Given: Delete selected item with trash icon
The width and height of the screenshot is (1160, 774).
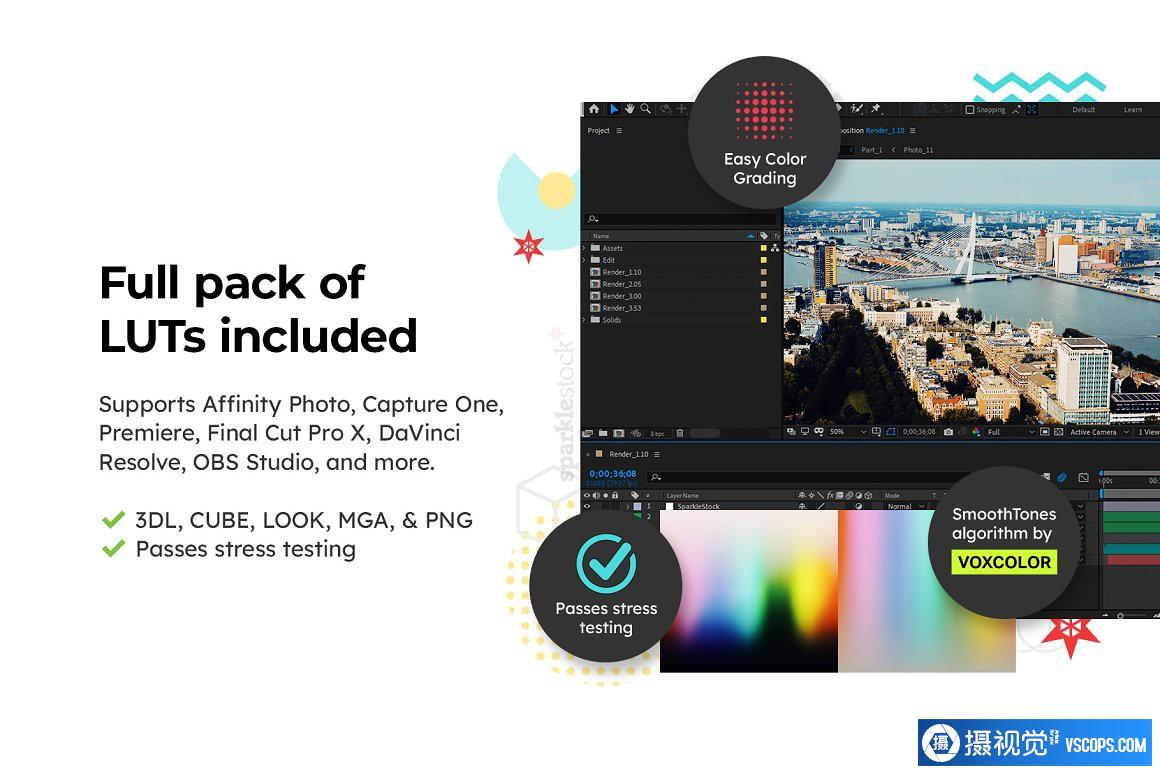Looking at the screenshot, I should pos(680,433).
